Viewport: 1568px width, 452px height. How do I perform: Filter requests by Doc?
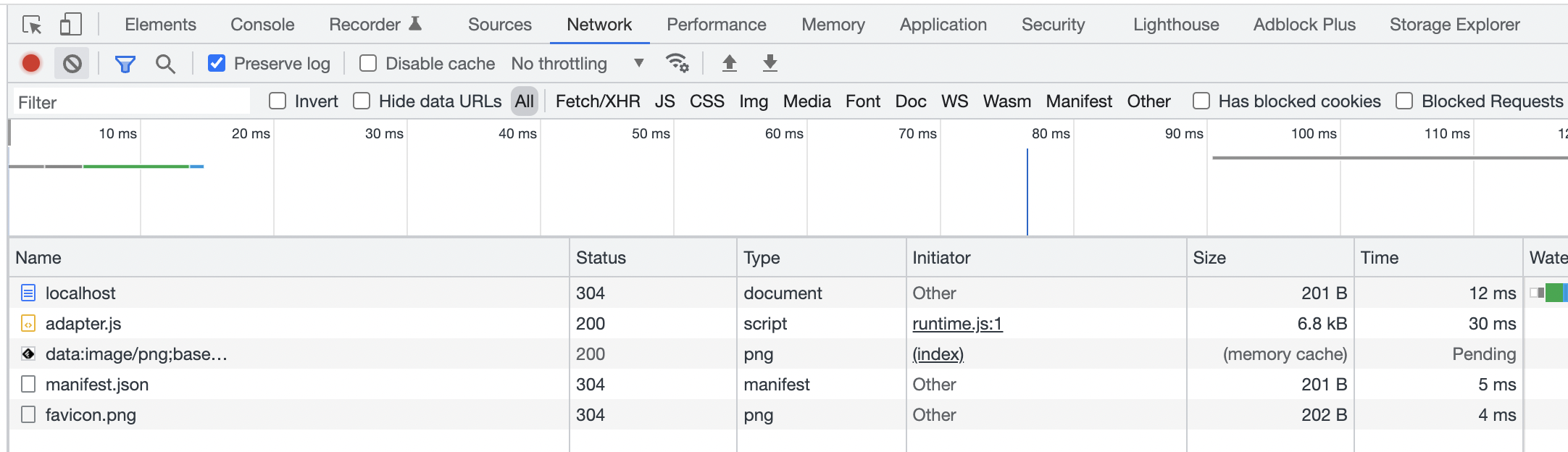pos(911,101)
